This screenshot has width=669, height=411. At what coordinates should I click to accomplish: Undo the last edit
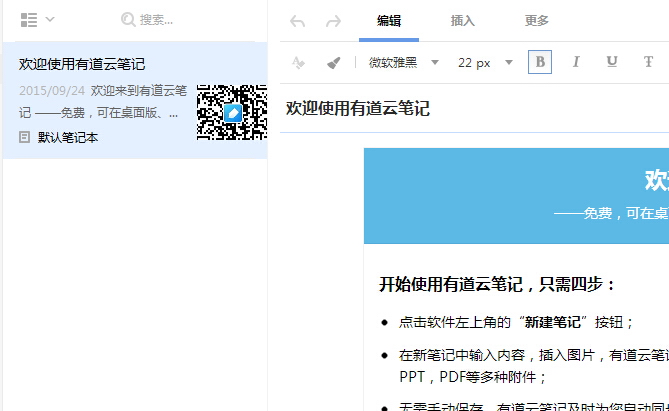[x=297, y=21]
